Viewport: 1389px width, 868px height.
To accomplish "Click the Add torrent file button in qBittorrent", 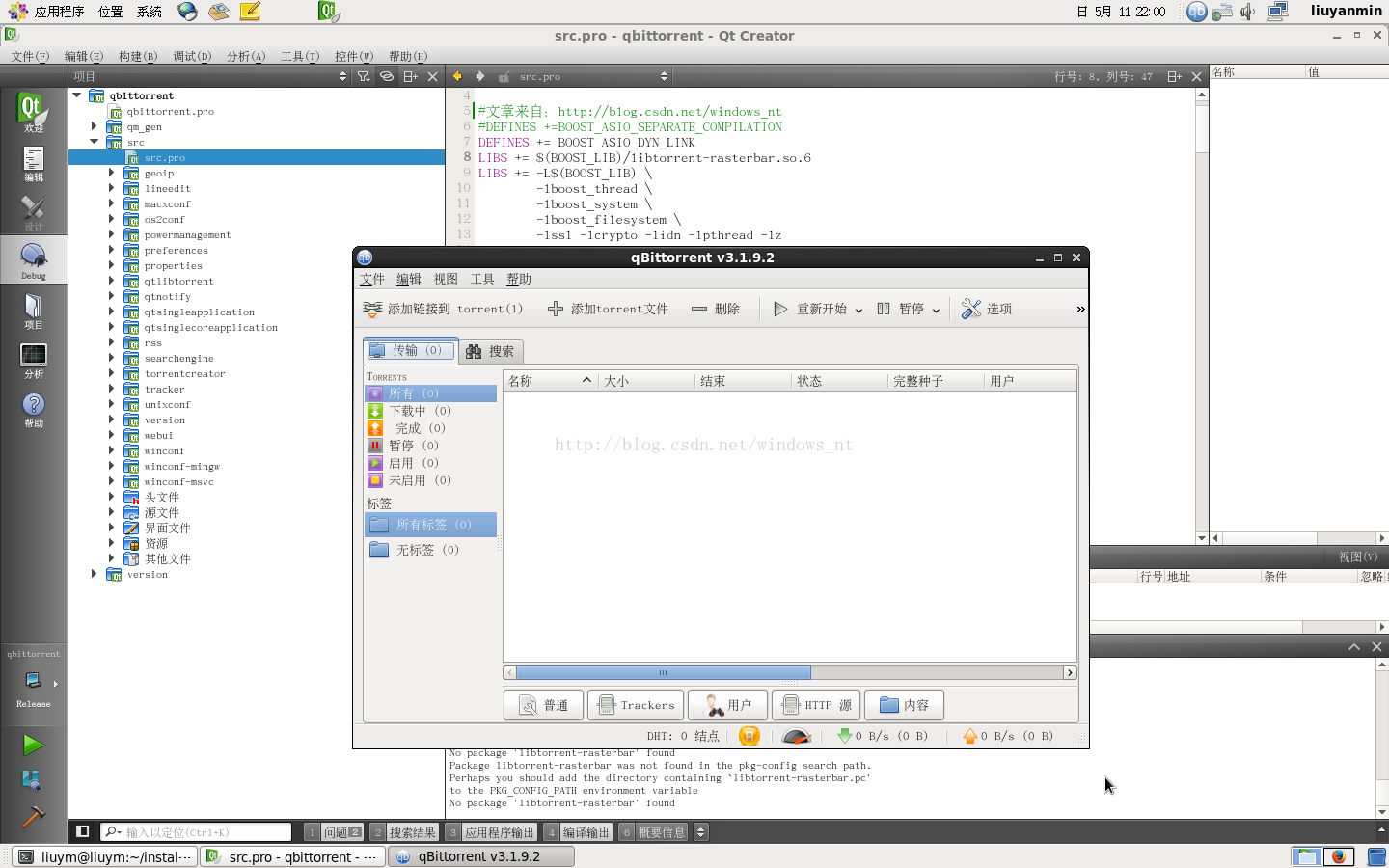I will click(608, 309).
